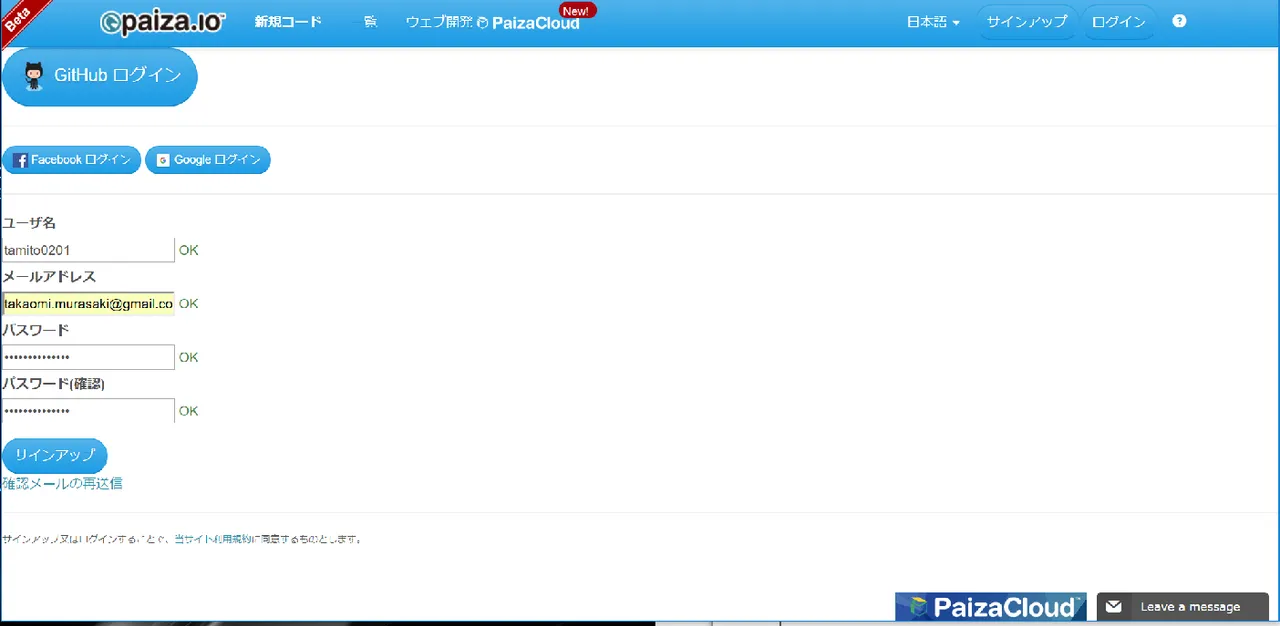
Task: Click the サインアップ header button
Action: pyautogui.click(x=1027, y=22)
